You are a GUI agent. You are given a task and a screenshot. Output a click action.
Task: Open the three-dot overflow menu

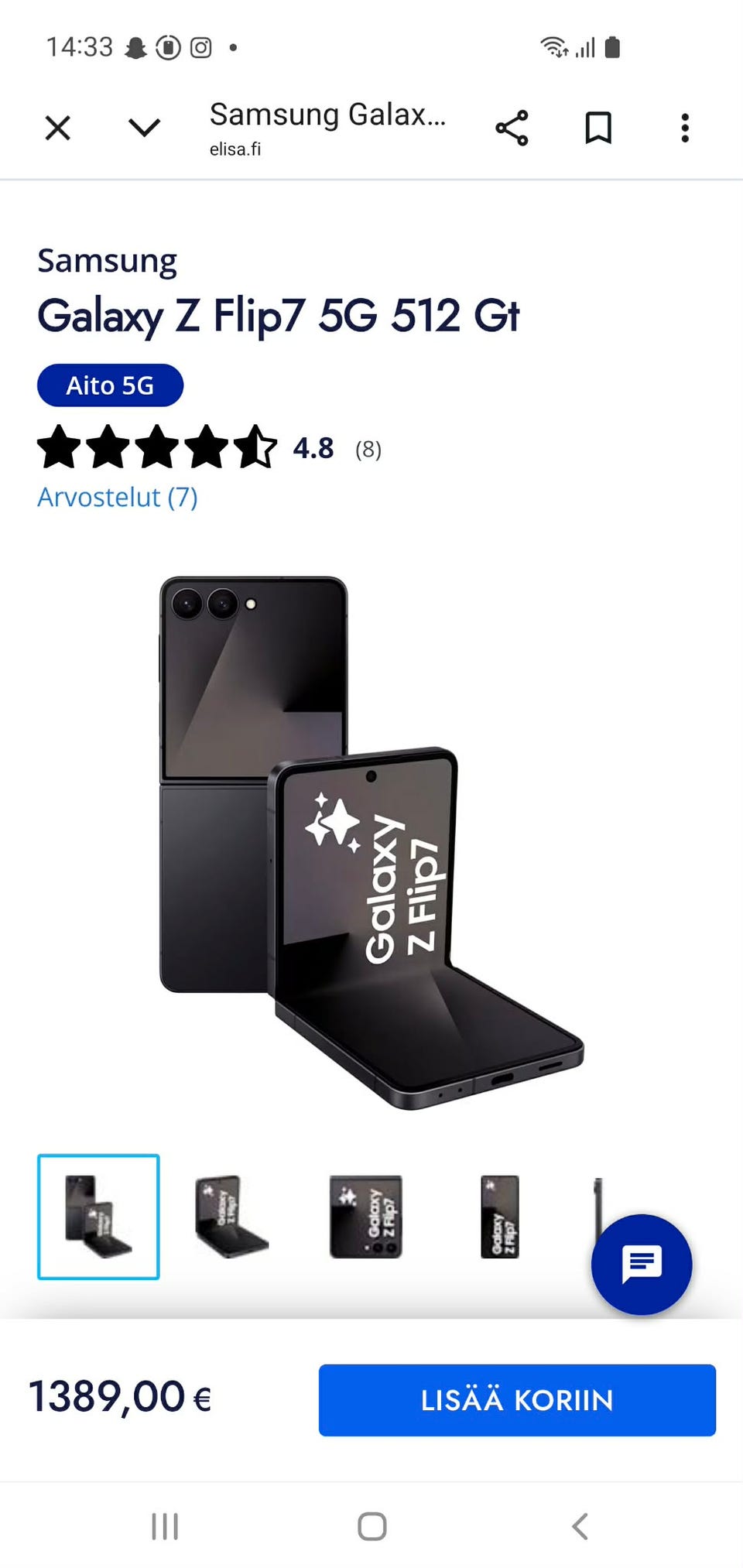685,128
